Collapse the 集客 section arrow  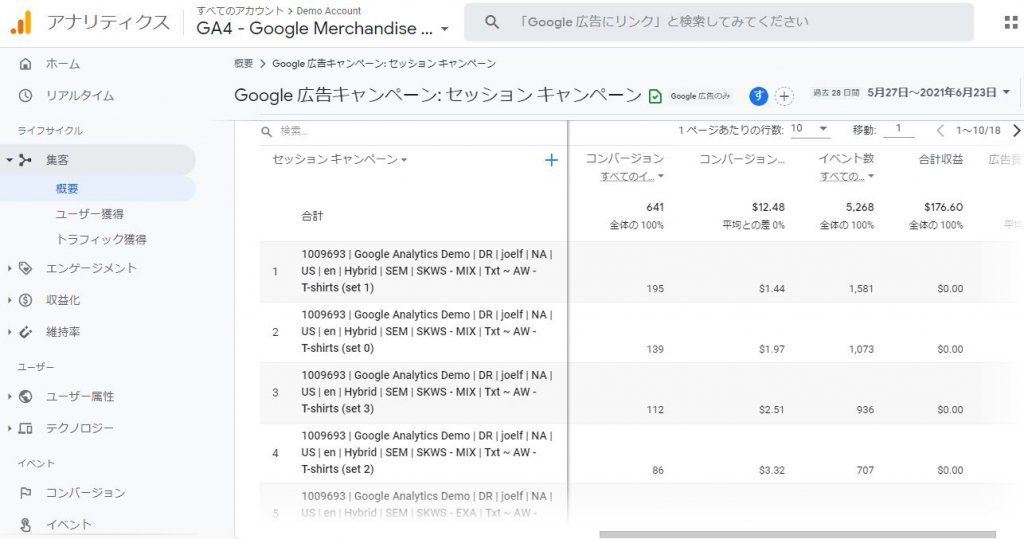click(x=9, y=160)
